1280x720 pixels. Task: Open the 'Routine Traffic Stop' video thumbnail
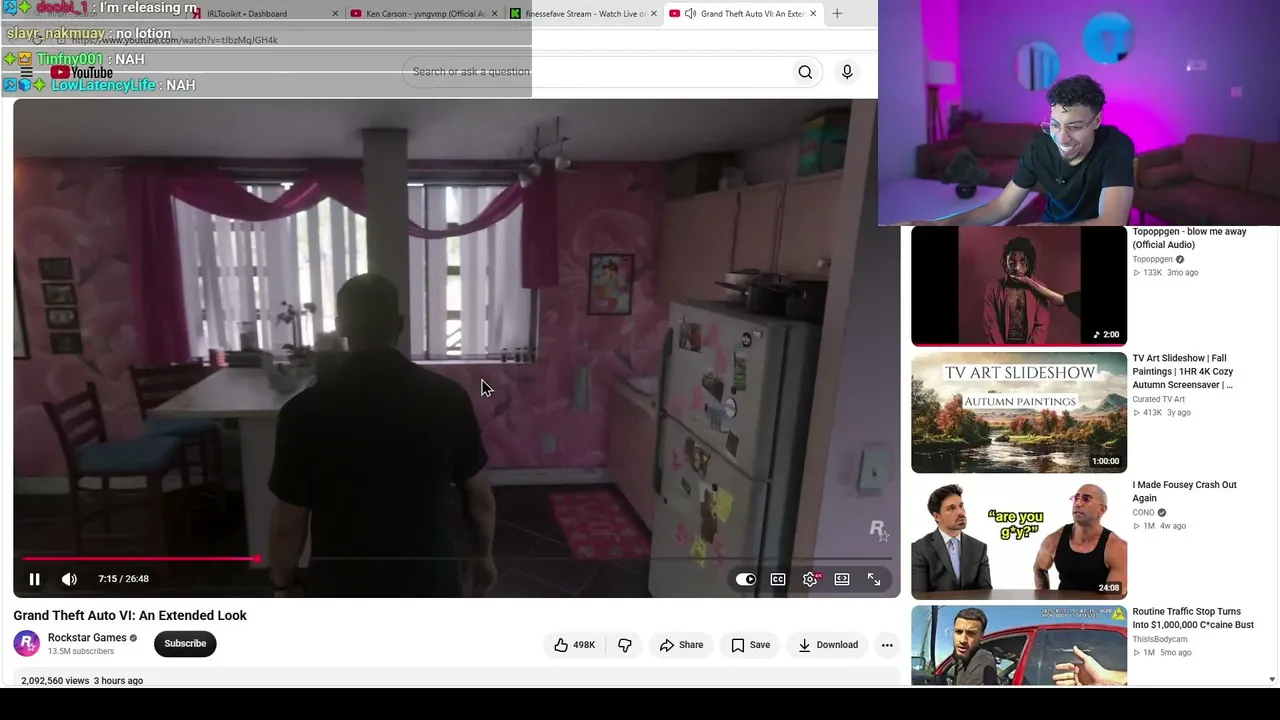tap(1019, 645)
